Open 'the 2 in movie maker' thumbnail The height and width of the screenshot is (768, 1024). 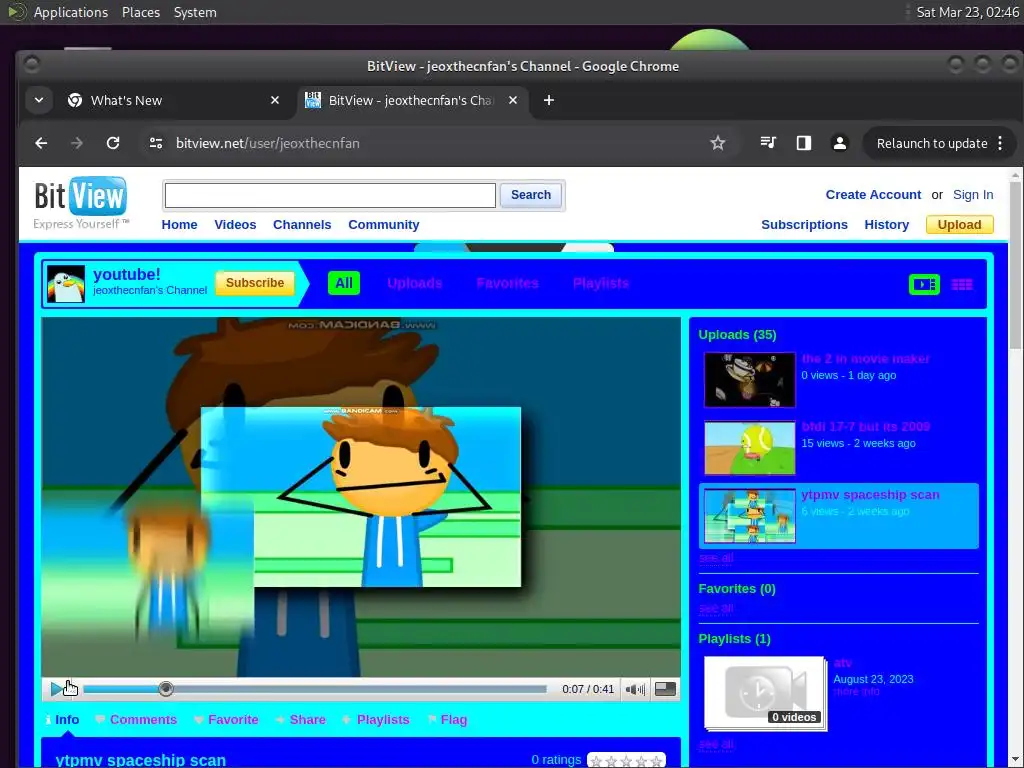click(750, 379)
